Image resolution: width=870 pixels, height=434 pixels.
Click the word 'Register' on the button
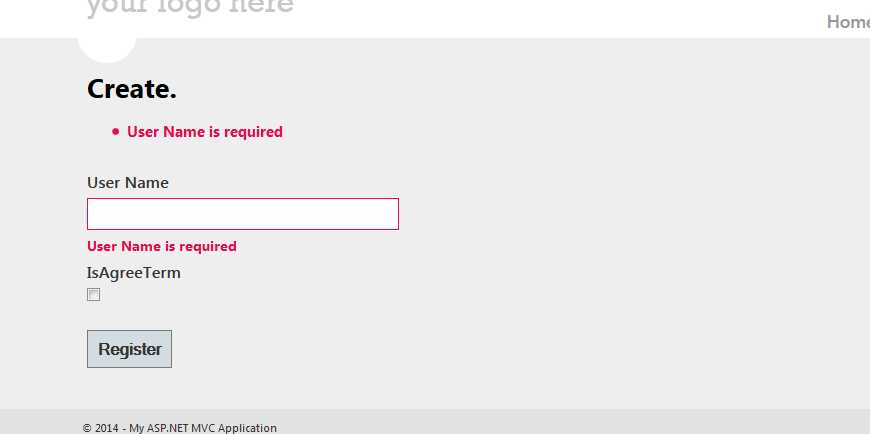pyautogui.click(x=130, y=349)
